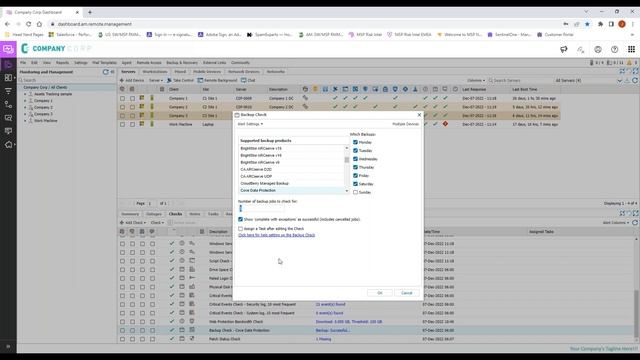Expand the Company 1 tree node

[x=25, y=101]
